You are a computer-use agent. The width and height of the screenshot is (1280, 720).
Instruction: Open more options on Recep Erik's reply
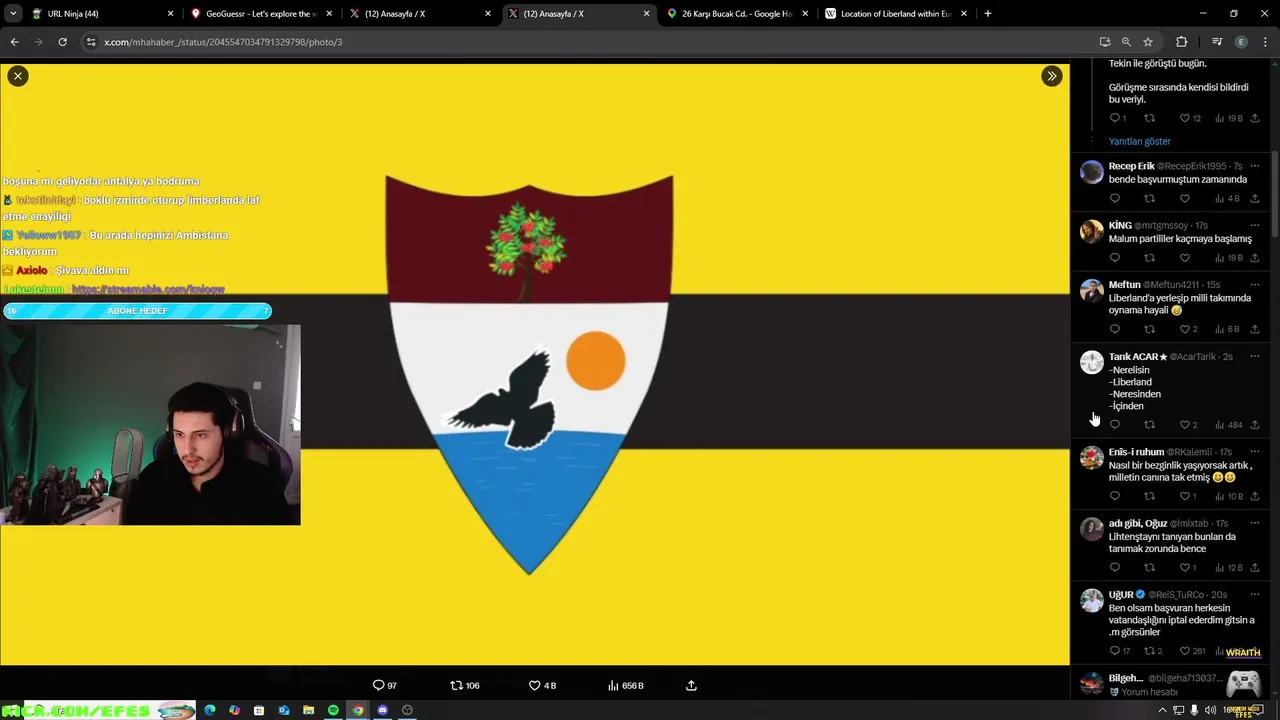pyautogui.click(x=1255, y=166)
